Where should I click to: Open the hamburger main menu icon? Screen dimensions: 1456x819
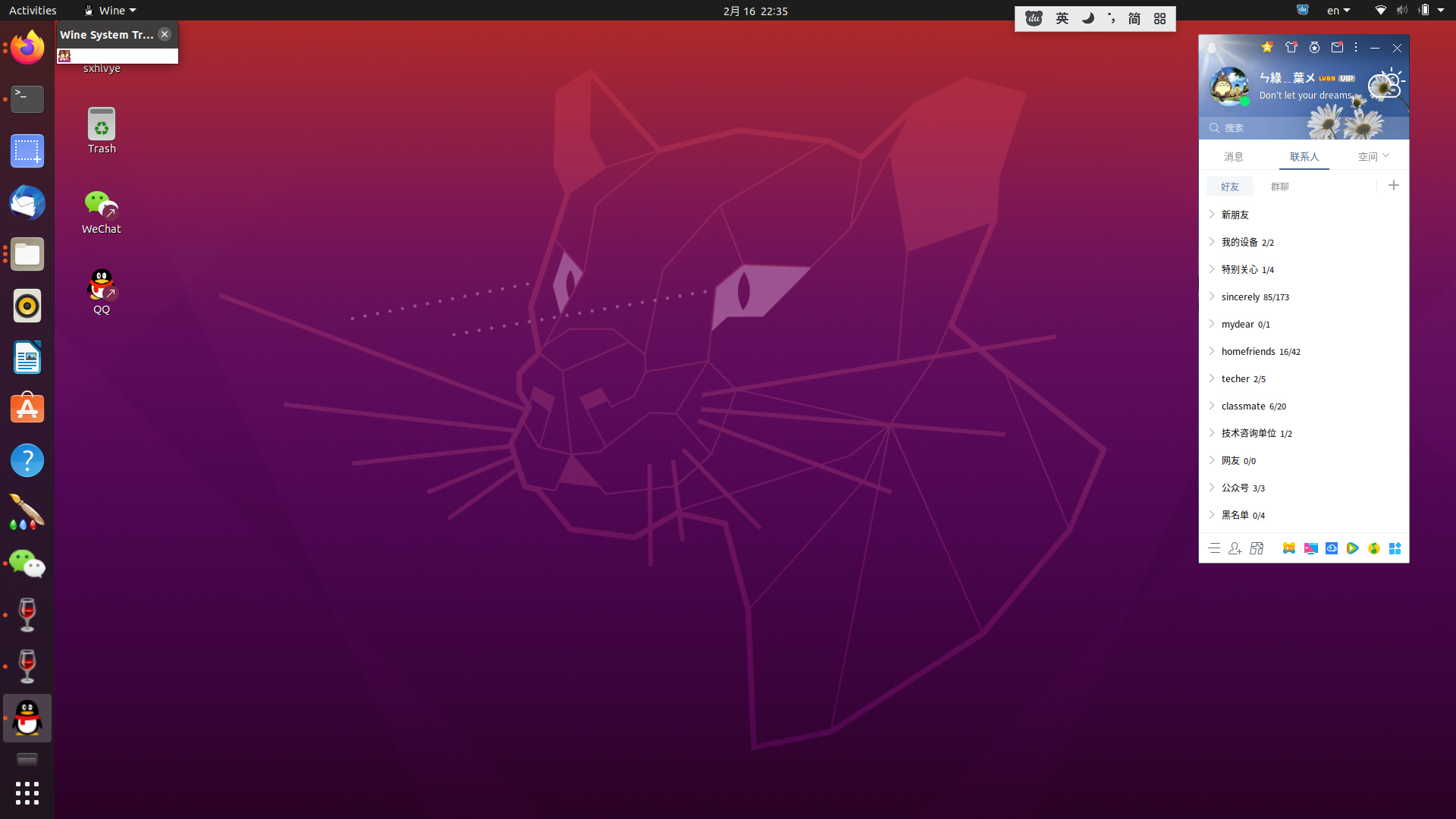pyautogui.click(x=1214, y=548)
